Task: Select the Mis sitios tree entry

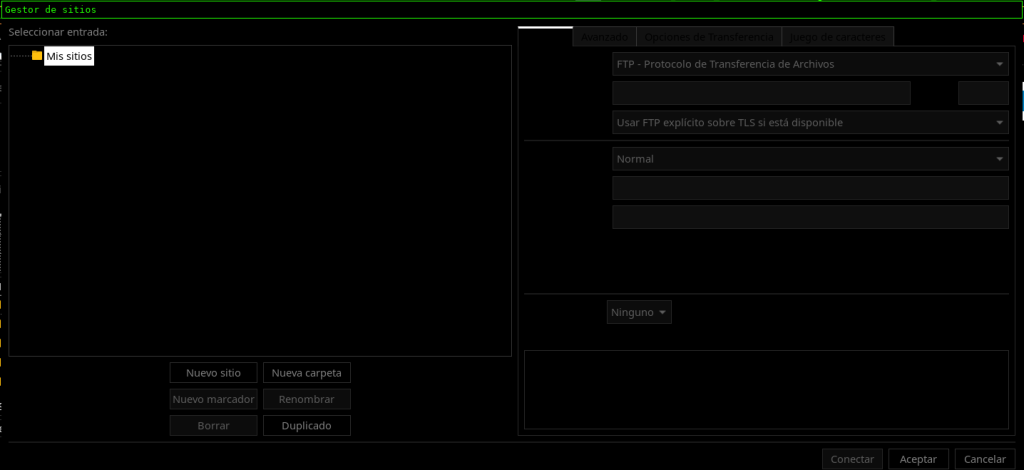Action: (x=68, y=57)
